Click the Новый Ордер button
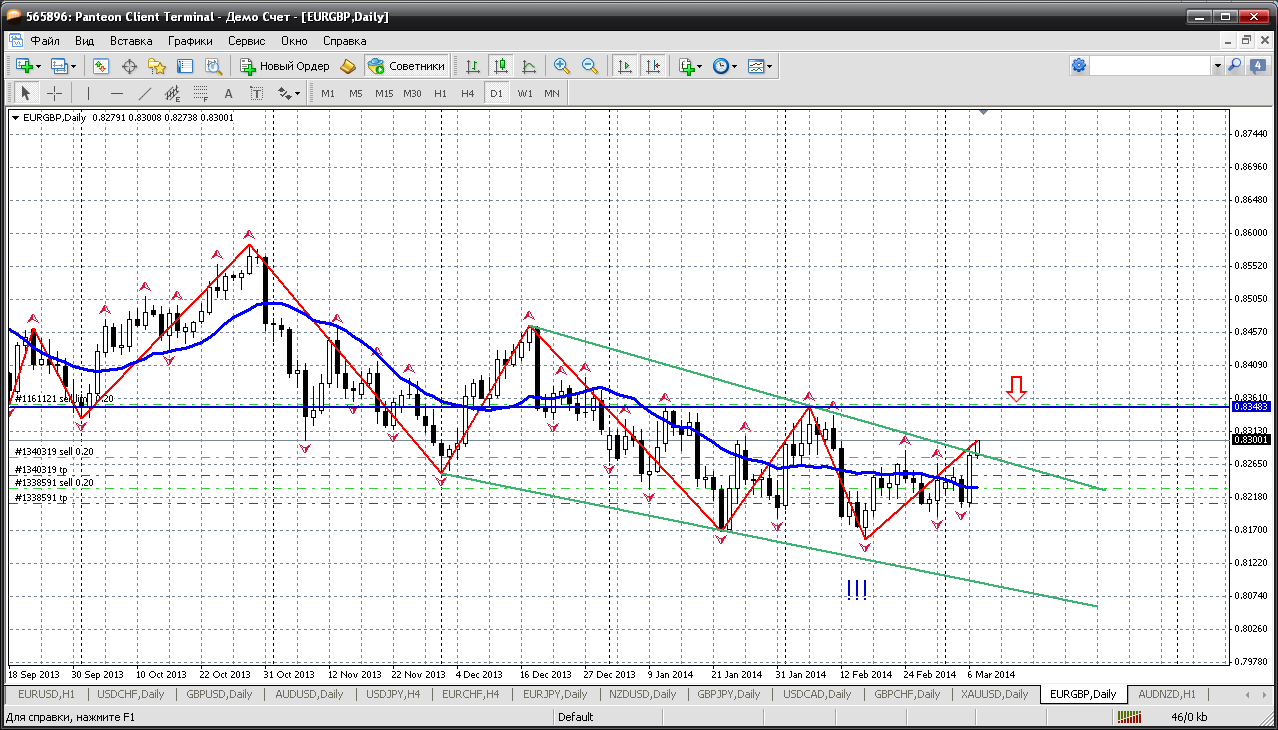 coord(285,66)
